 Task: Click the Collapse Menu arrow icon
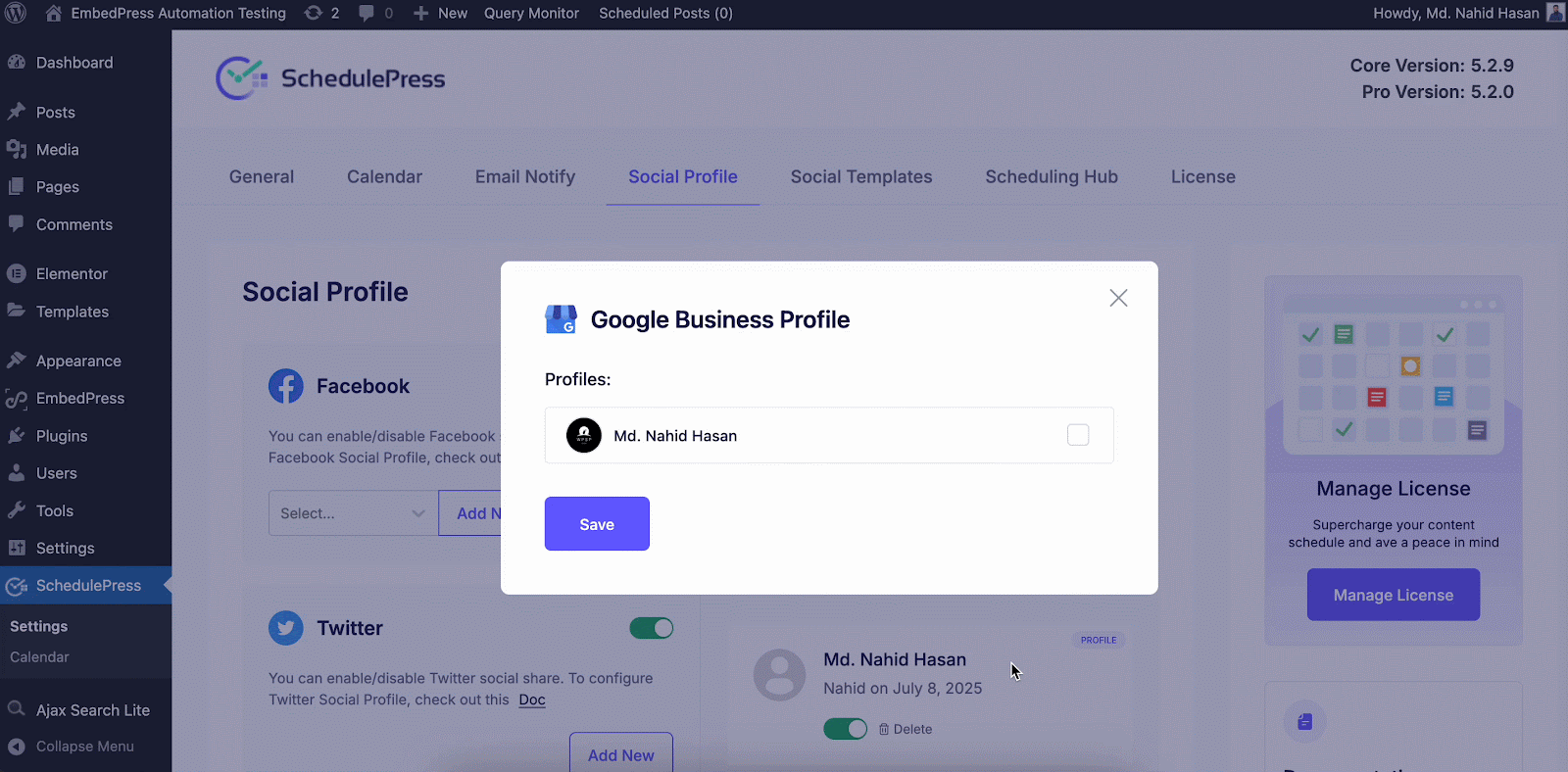click(x=17, y=747)
